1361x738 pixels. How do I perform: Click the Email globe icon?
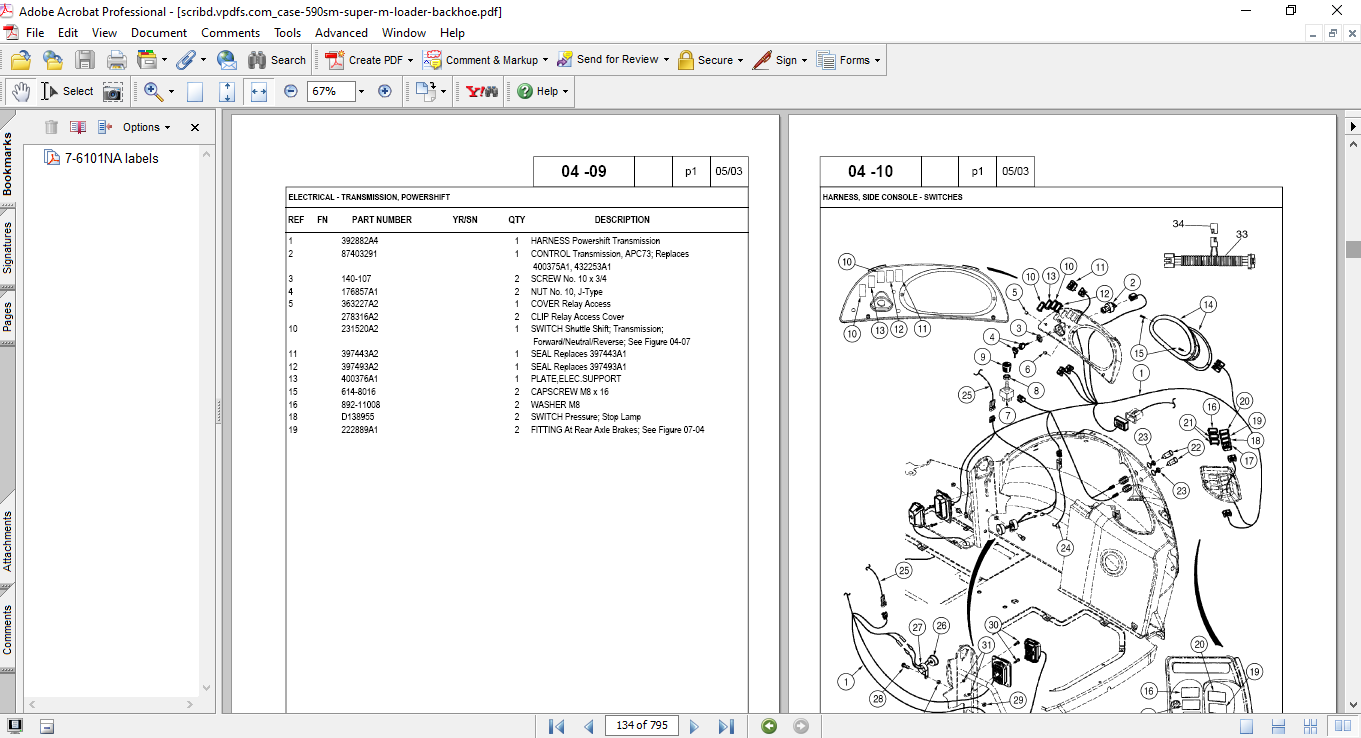point(227,60)
